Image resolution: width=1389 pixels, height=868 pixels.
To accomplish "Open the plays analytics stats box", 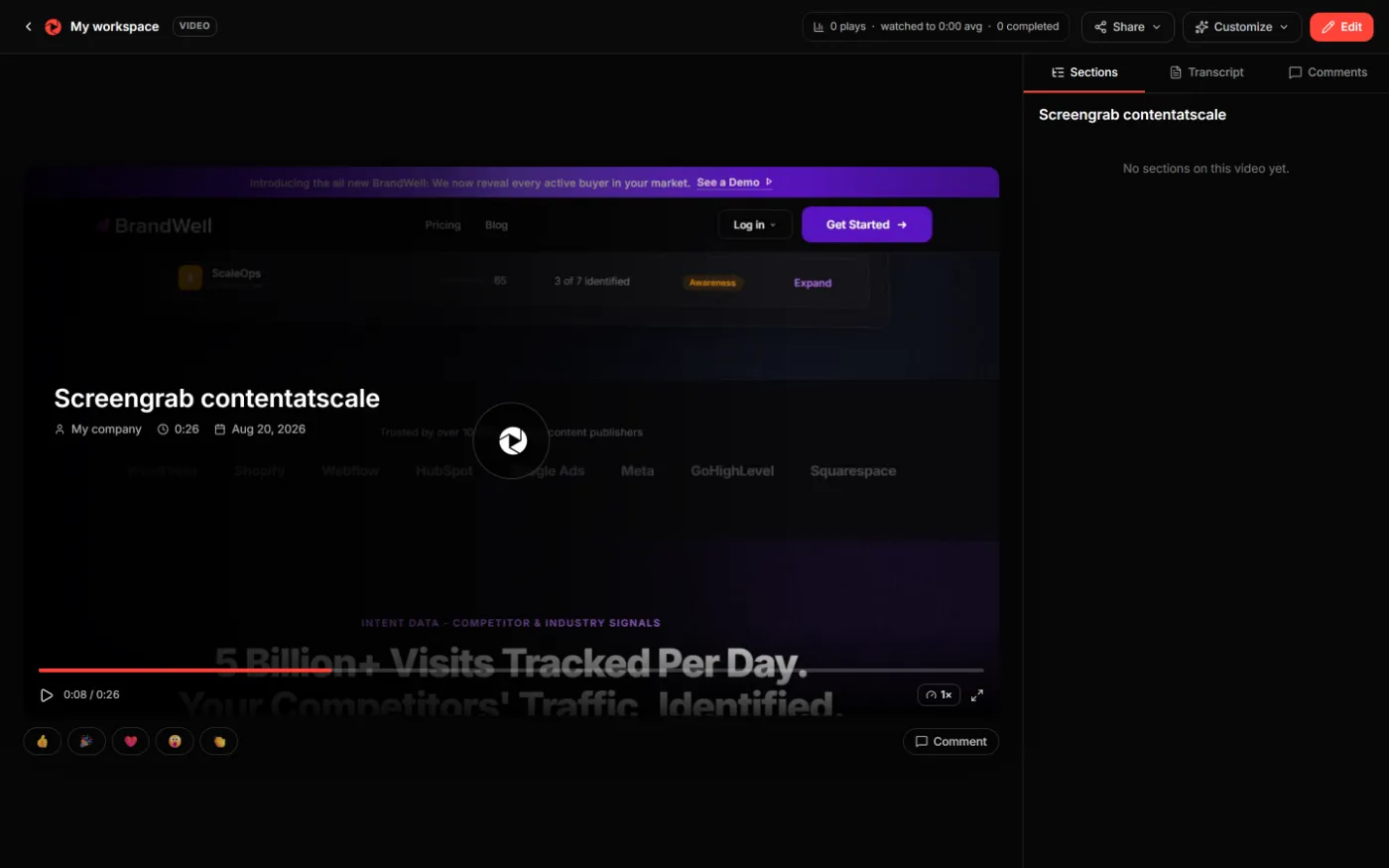I will 936,27.
